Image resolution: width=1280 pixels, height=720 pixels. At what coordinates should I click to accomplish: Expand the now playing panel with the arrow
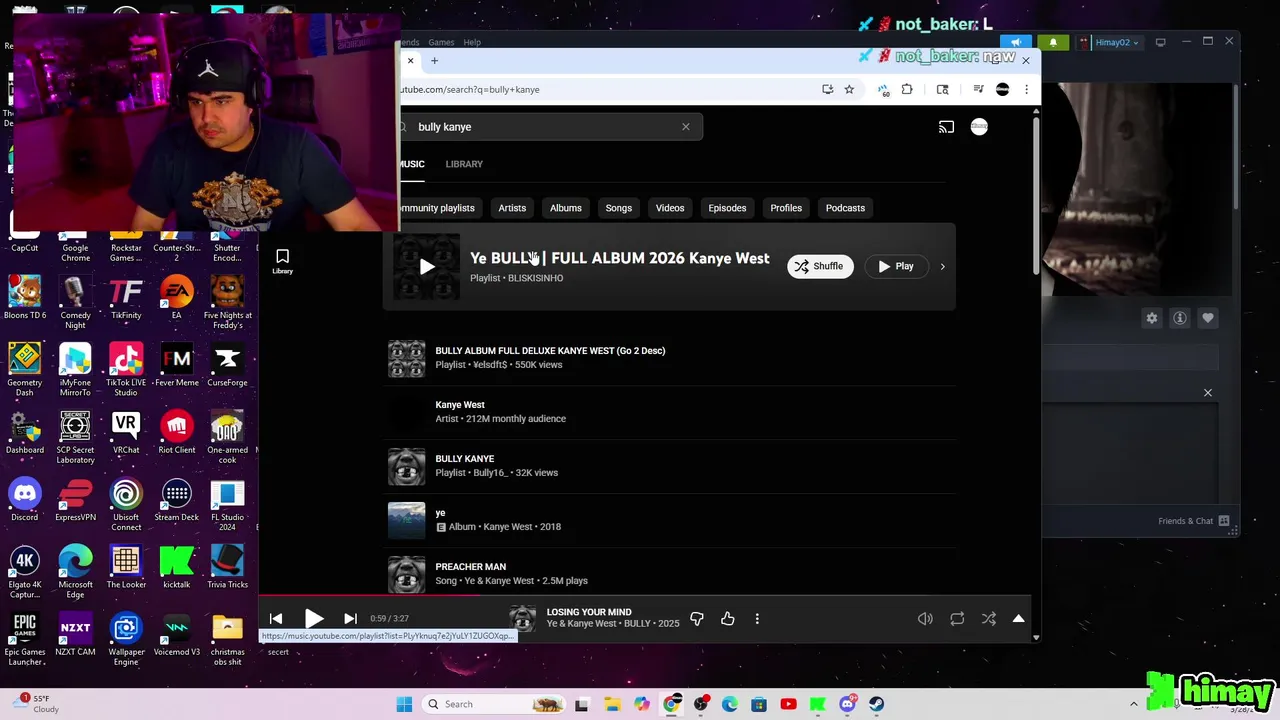[x=1018, y=619]
